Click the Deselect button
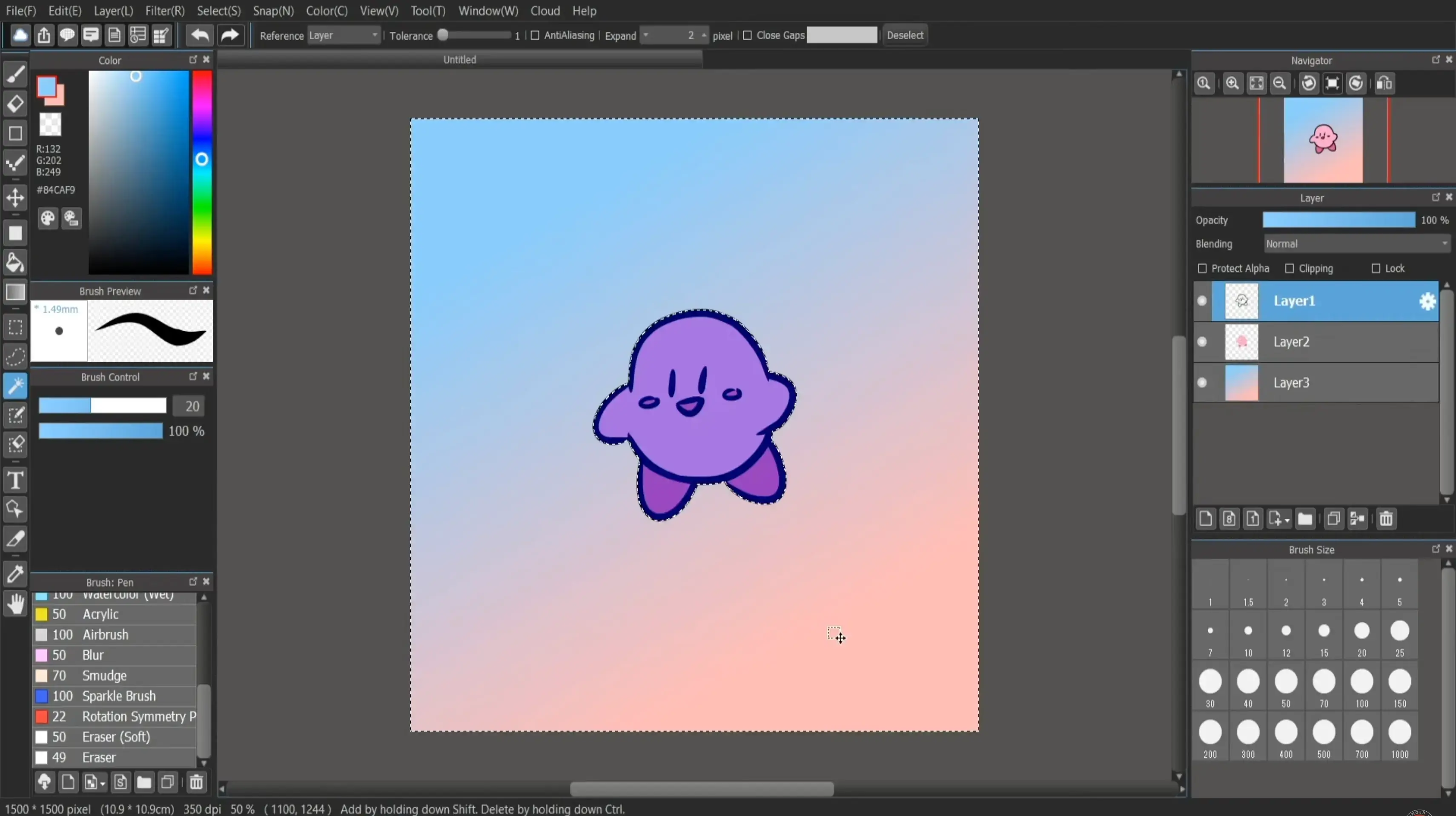1456x816 pixels. coord(904,35)
